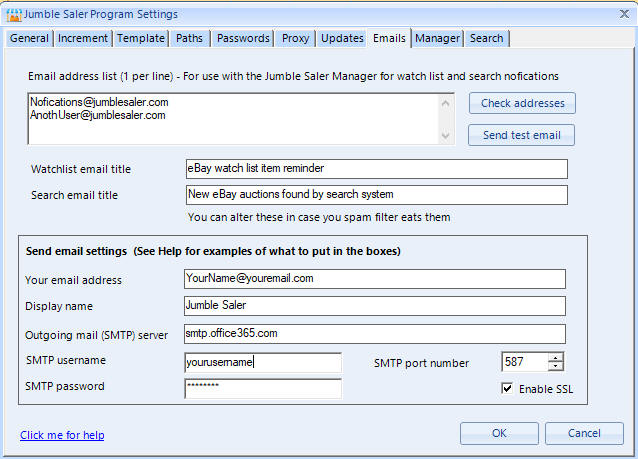Click the Your email address field
The height and width of the screenshot is (459, 638).
pyautogui.click(x=375, y=279)
